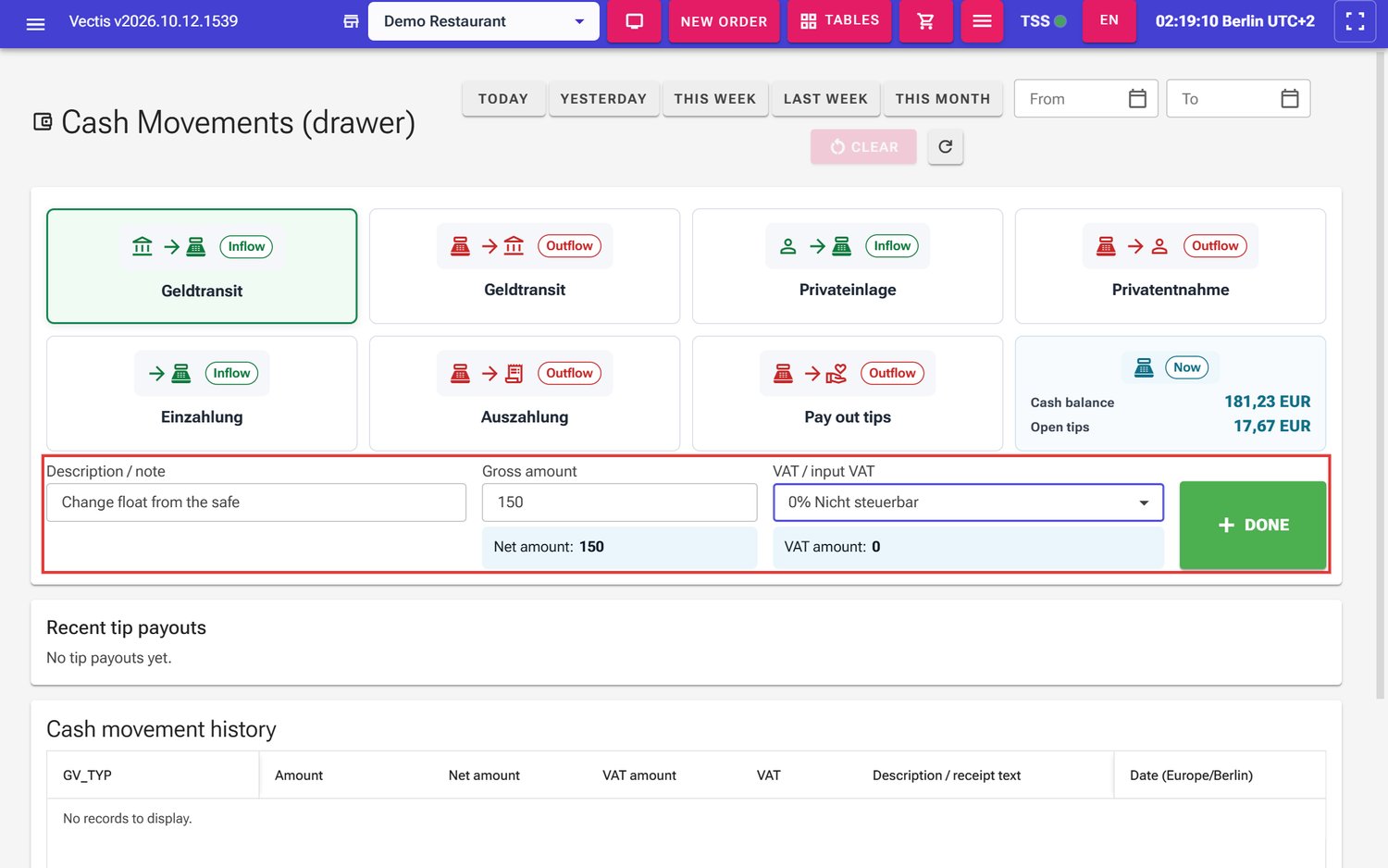1388x868 pixels.
Task: Select the Pay out tips card
Action: pyautogui.click(x=848, y=393)
